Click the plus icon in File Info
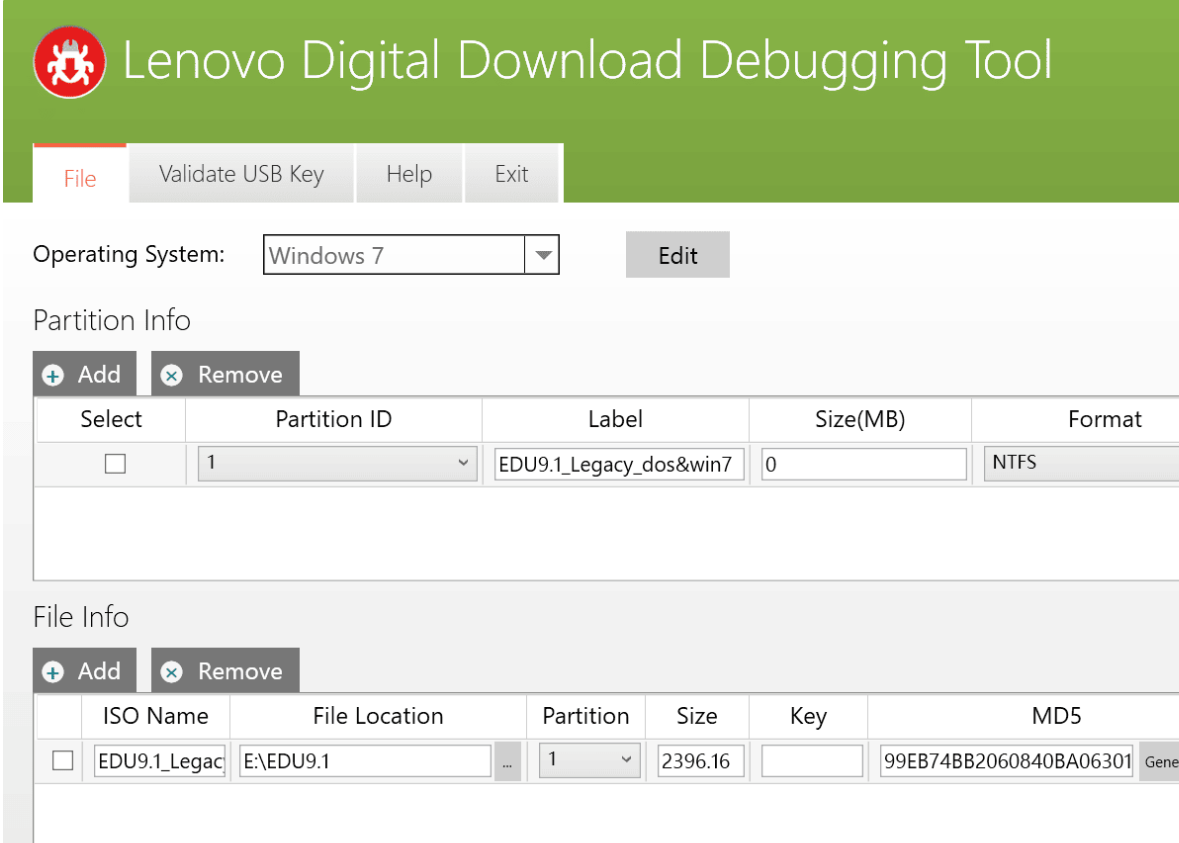This screenshot has width=1179, height=843. (53, 672)
